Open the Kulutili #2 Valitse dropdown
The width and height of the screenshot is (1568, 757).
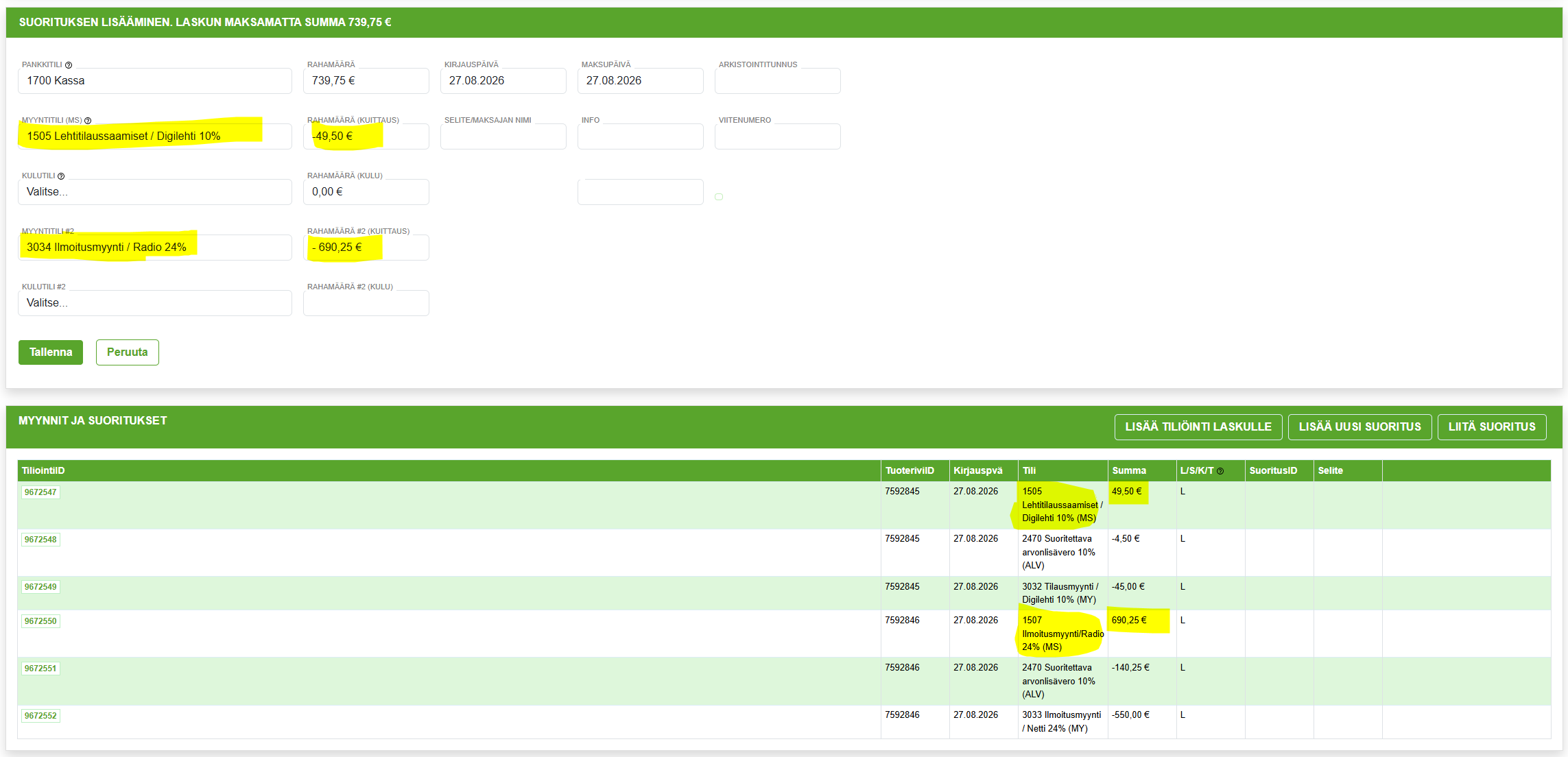pos(155,303)
